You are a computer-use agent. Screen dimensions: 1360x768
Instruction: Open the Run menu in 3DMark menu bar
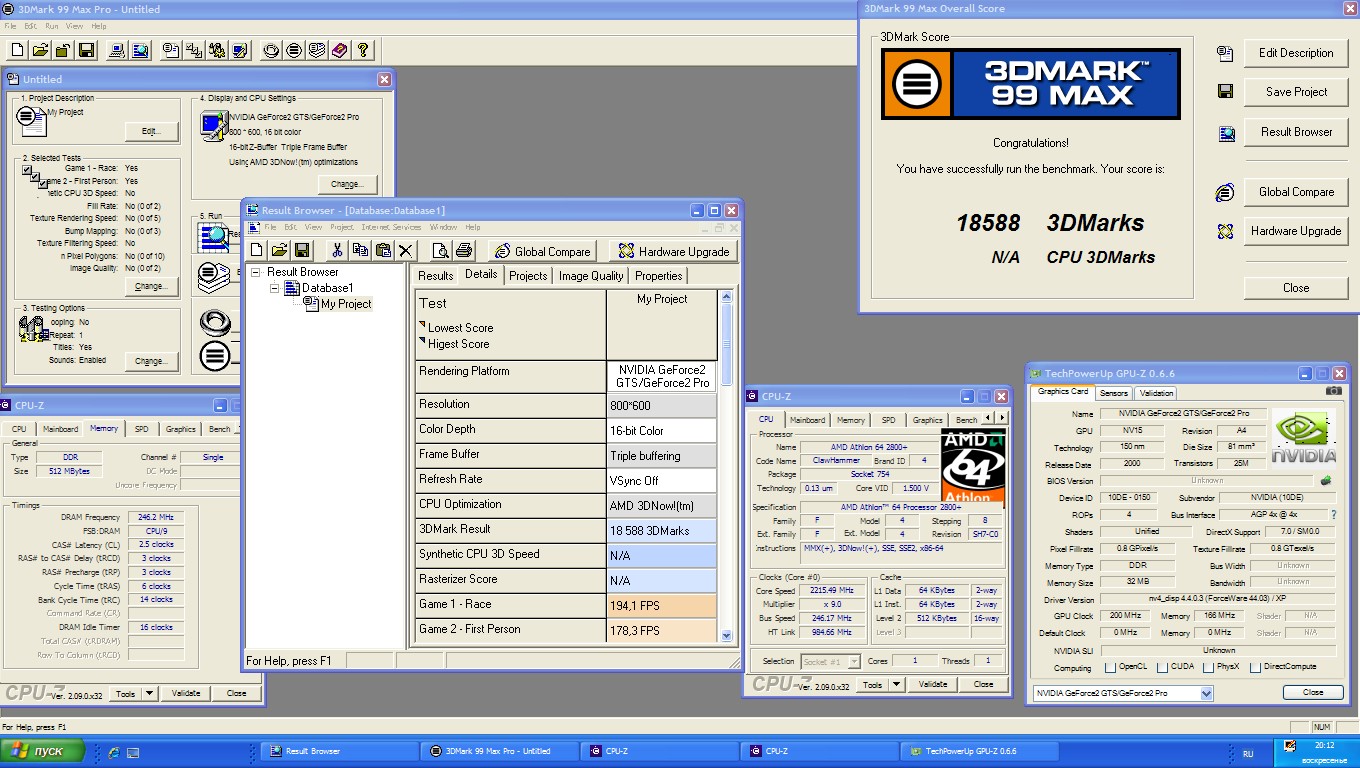pos(52,26)
